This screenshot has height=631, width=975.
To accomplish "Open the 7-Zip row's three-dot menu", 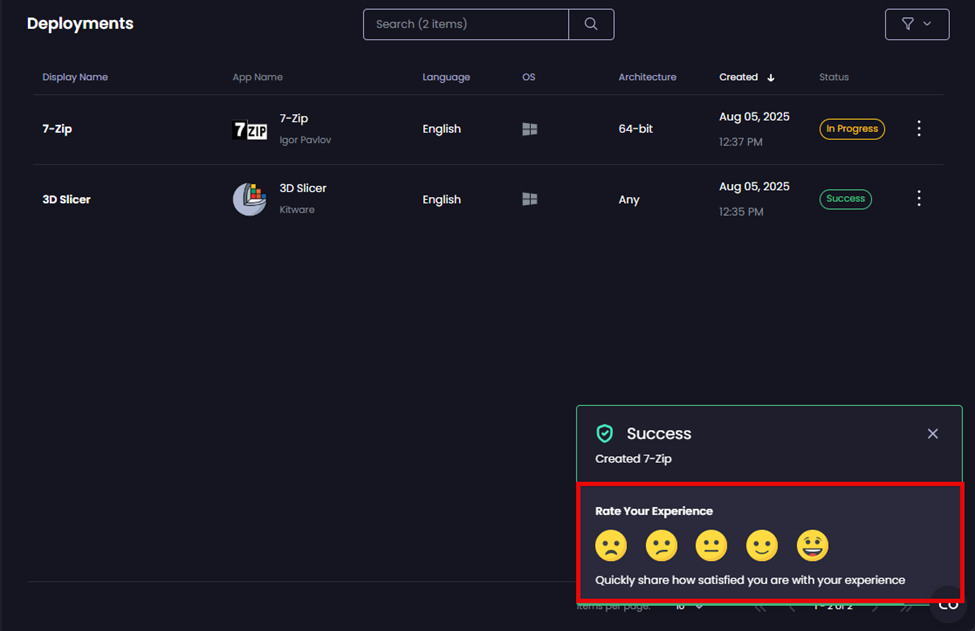I will pos(919,128).
